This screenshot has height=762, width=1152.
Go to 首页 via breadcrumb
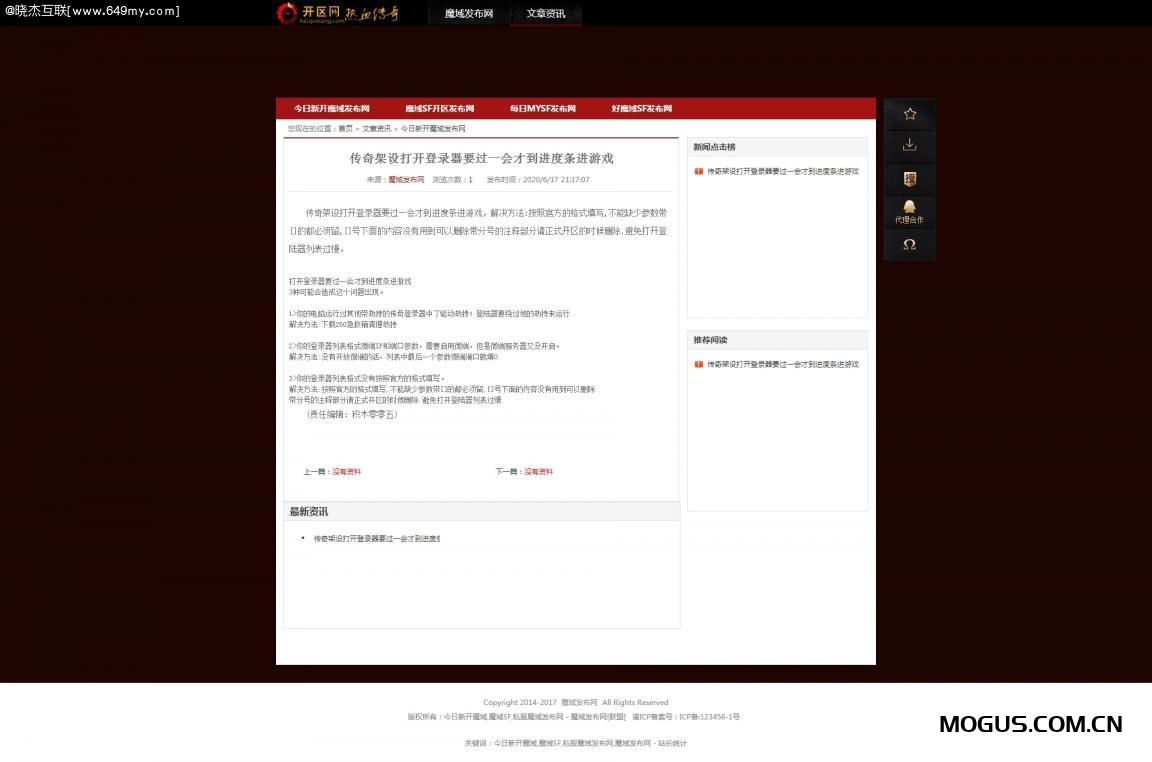[x=345, y=128]
